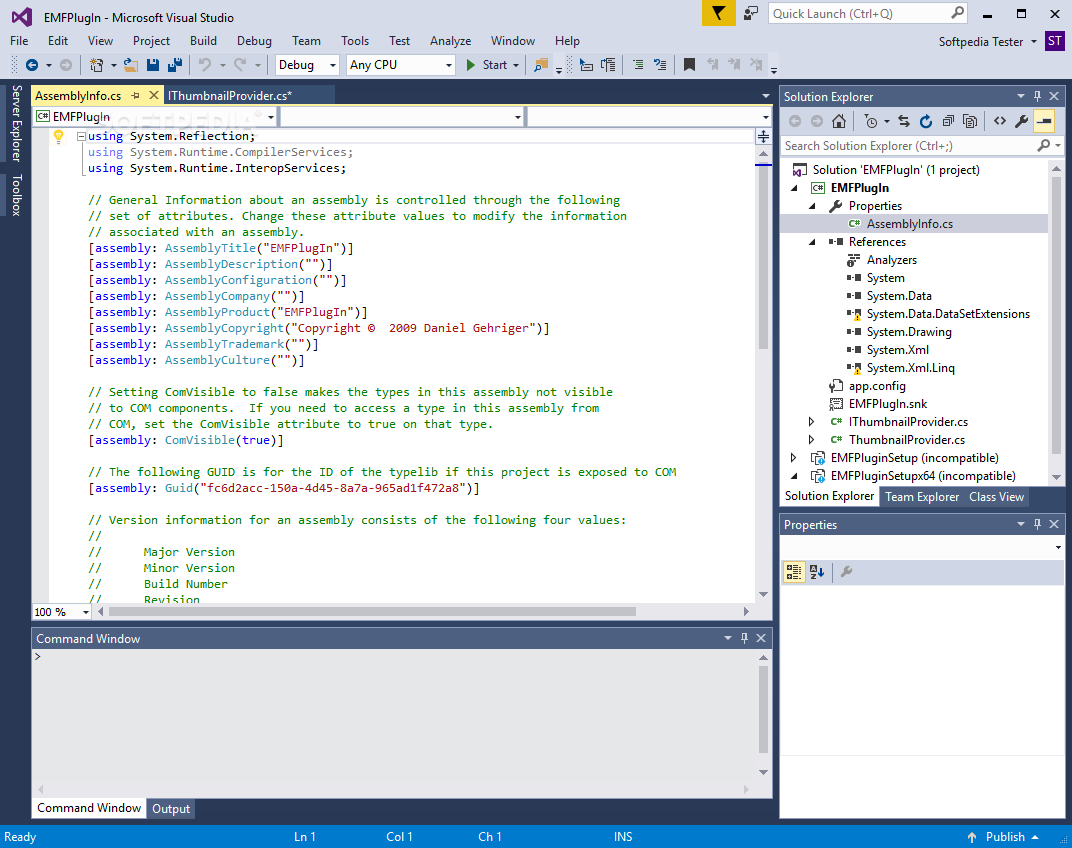The width and height of the screenshot is (1072, 848).
Task: Click the editor horizontal scrollbar thumb
Action: click(x=372, y=611)
